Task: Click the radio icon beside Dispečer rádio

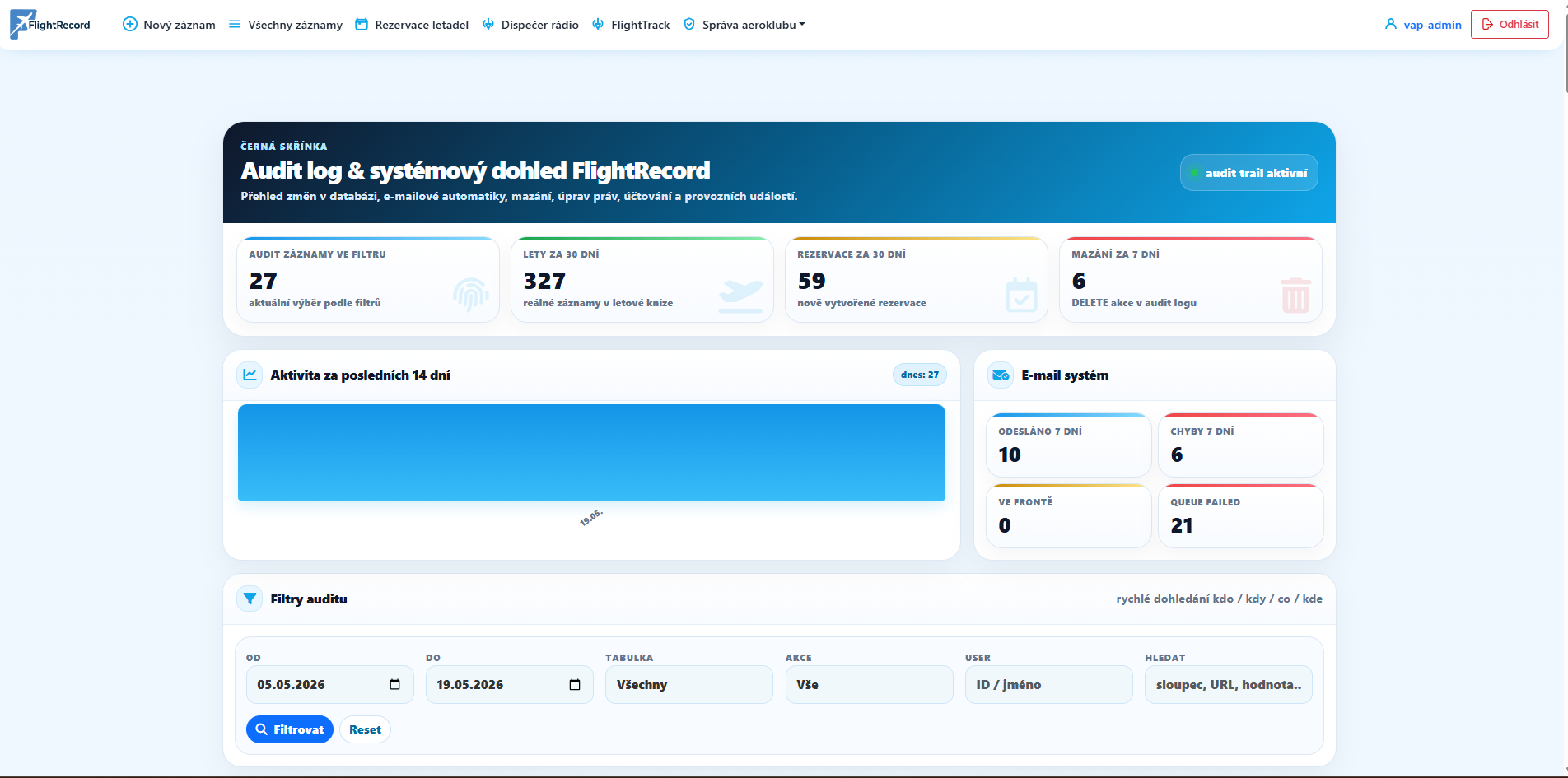Action: (488, 25)
